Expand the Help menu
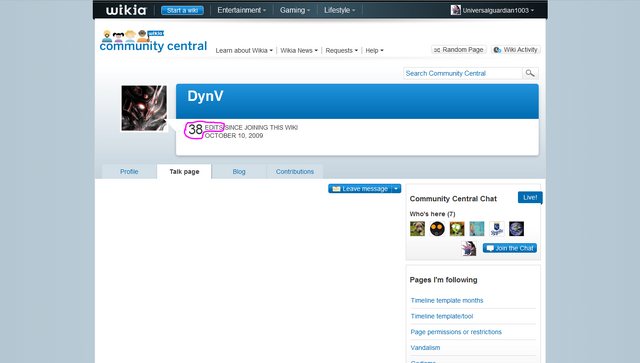640x363 pixels. point(374,51)
